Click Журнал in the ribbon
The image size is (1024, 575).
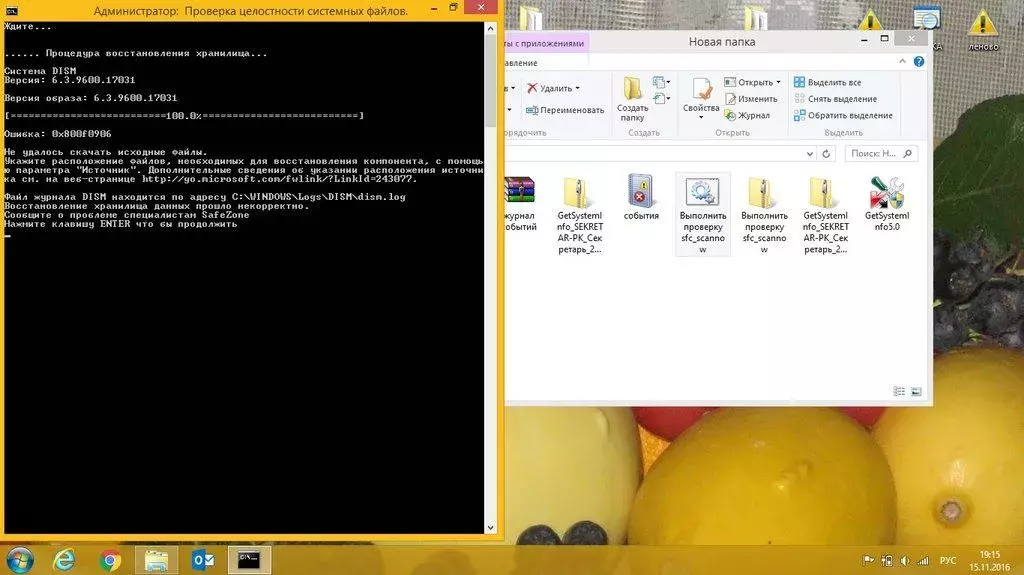tap(747, 115)
